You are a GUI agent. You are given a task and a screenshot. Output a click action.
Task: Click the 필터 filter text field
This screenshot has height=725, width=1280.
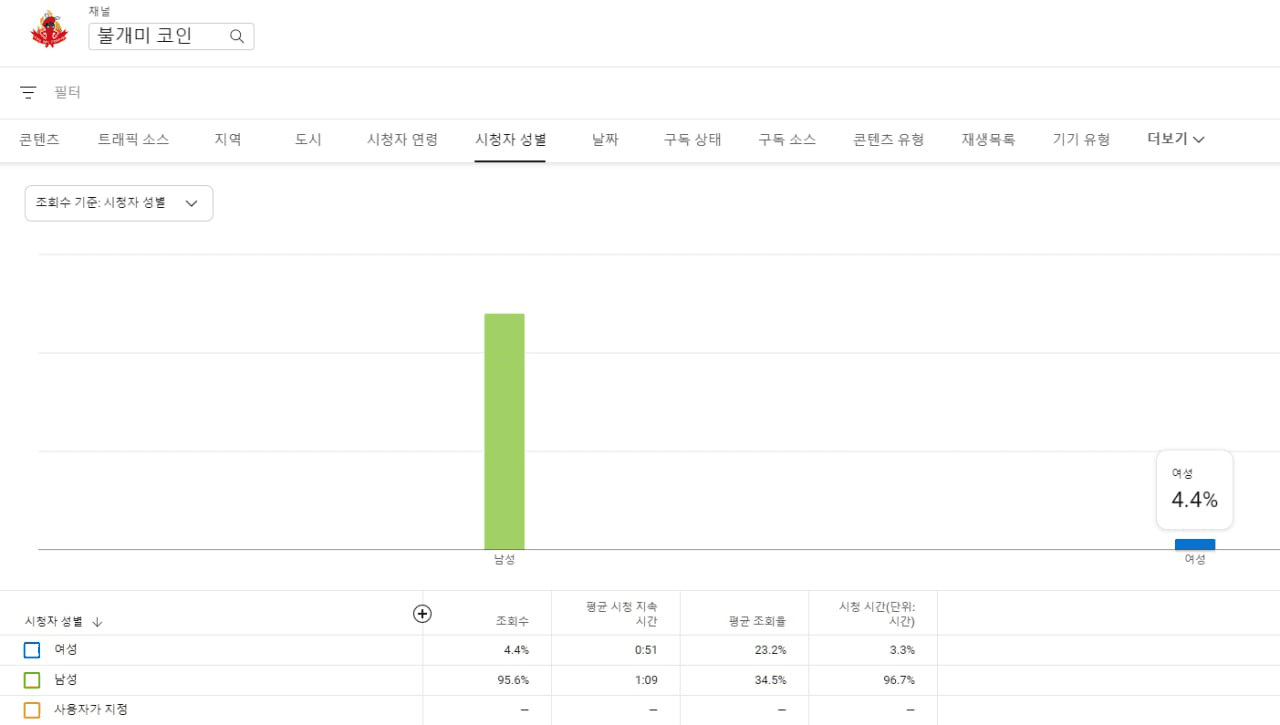click(68, 93)
